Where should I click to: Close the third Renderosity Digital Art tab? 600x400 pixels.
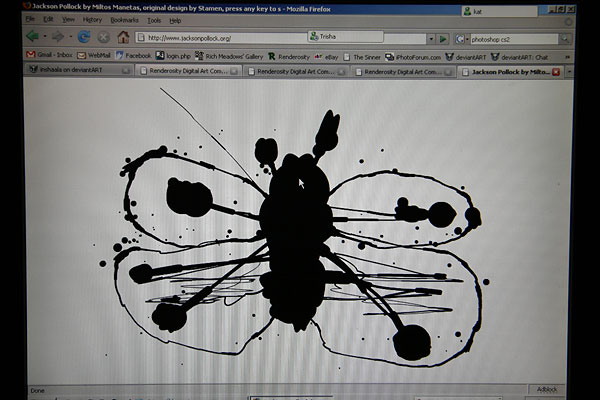[448, 72]
